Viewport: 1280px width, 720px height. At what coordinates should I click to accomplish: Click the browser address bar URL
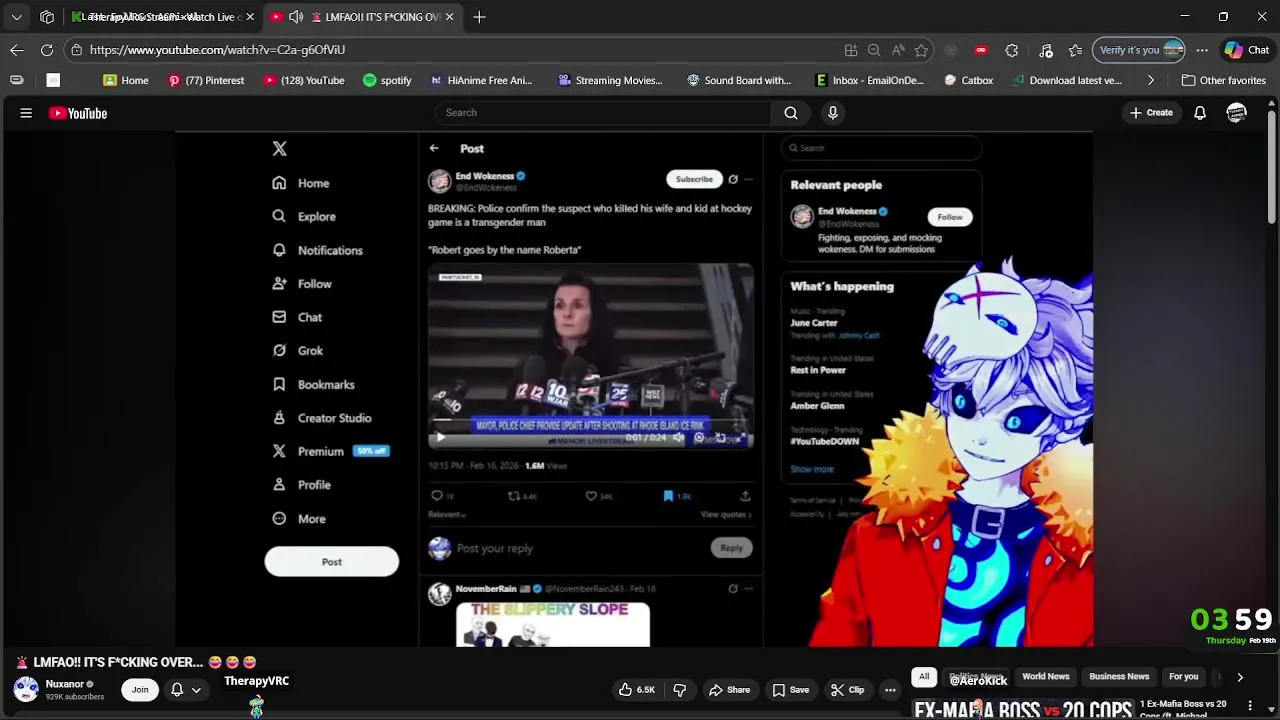point(217,50)
